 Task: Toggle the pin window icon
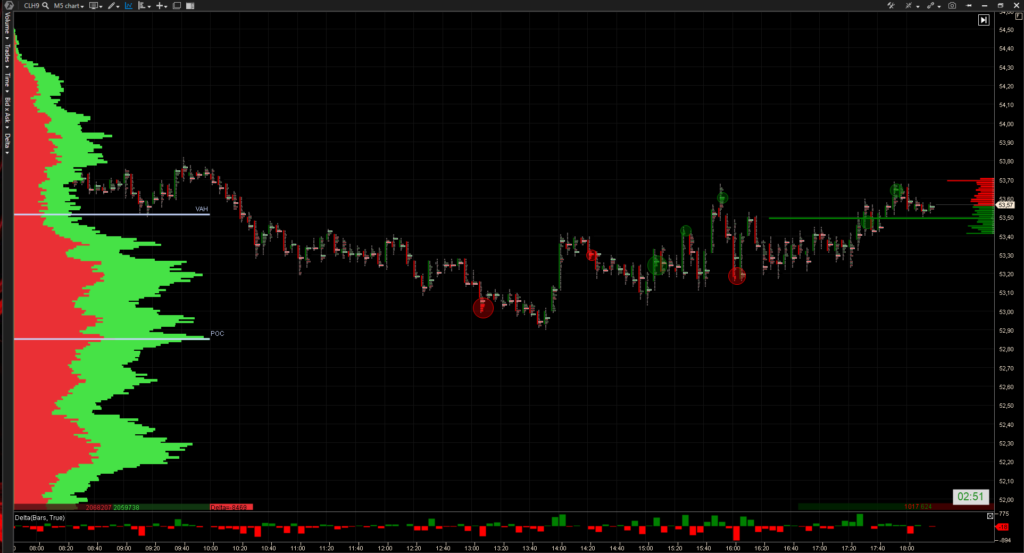click(968, 6)
